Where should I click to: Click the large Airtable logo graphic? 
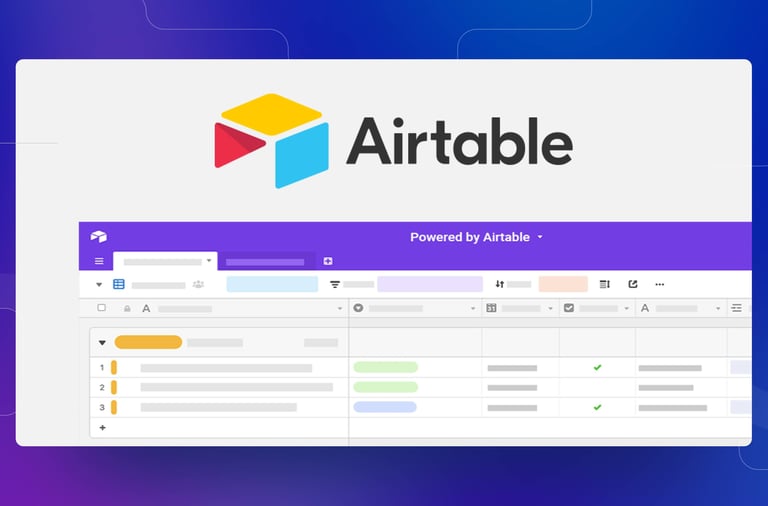394,141
